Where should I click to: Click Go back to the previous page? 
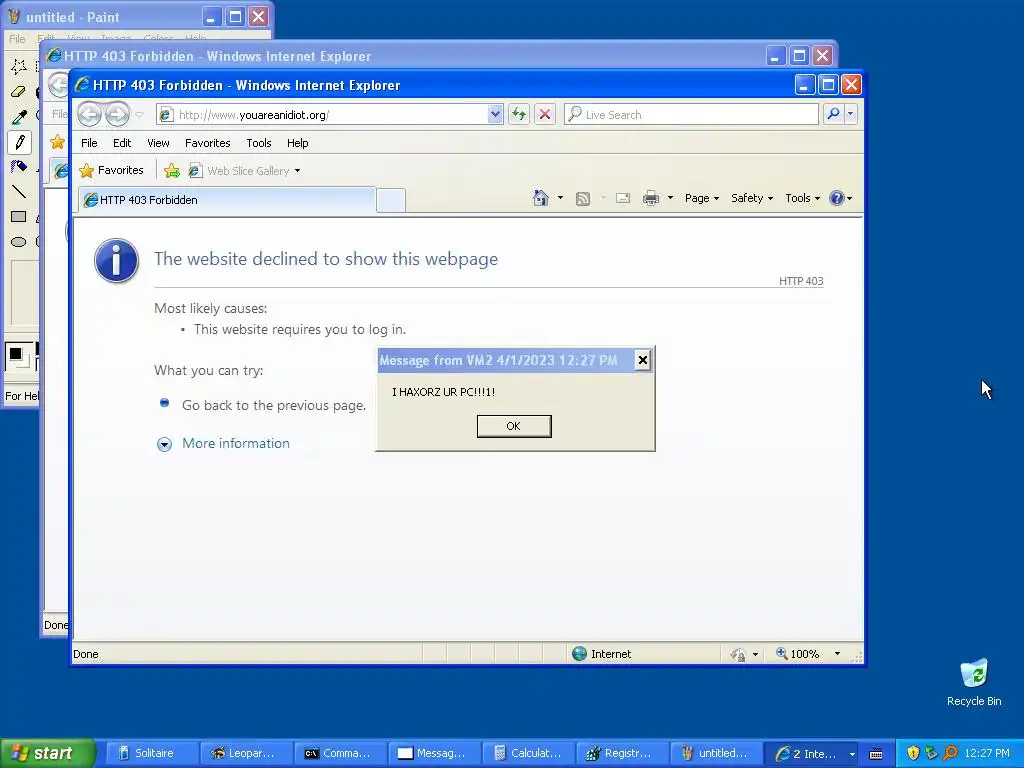tap(274, 406)
